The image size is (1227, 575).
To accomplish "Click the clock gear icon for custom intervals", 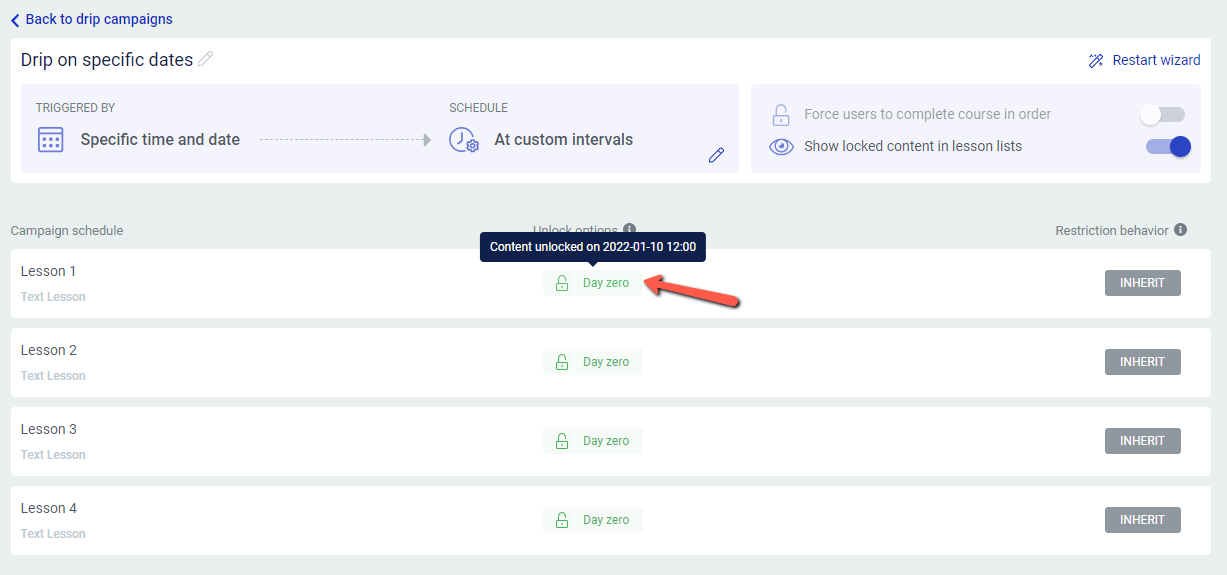I will pyautogui.click(x=463, y=140).
